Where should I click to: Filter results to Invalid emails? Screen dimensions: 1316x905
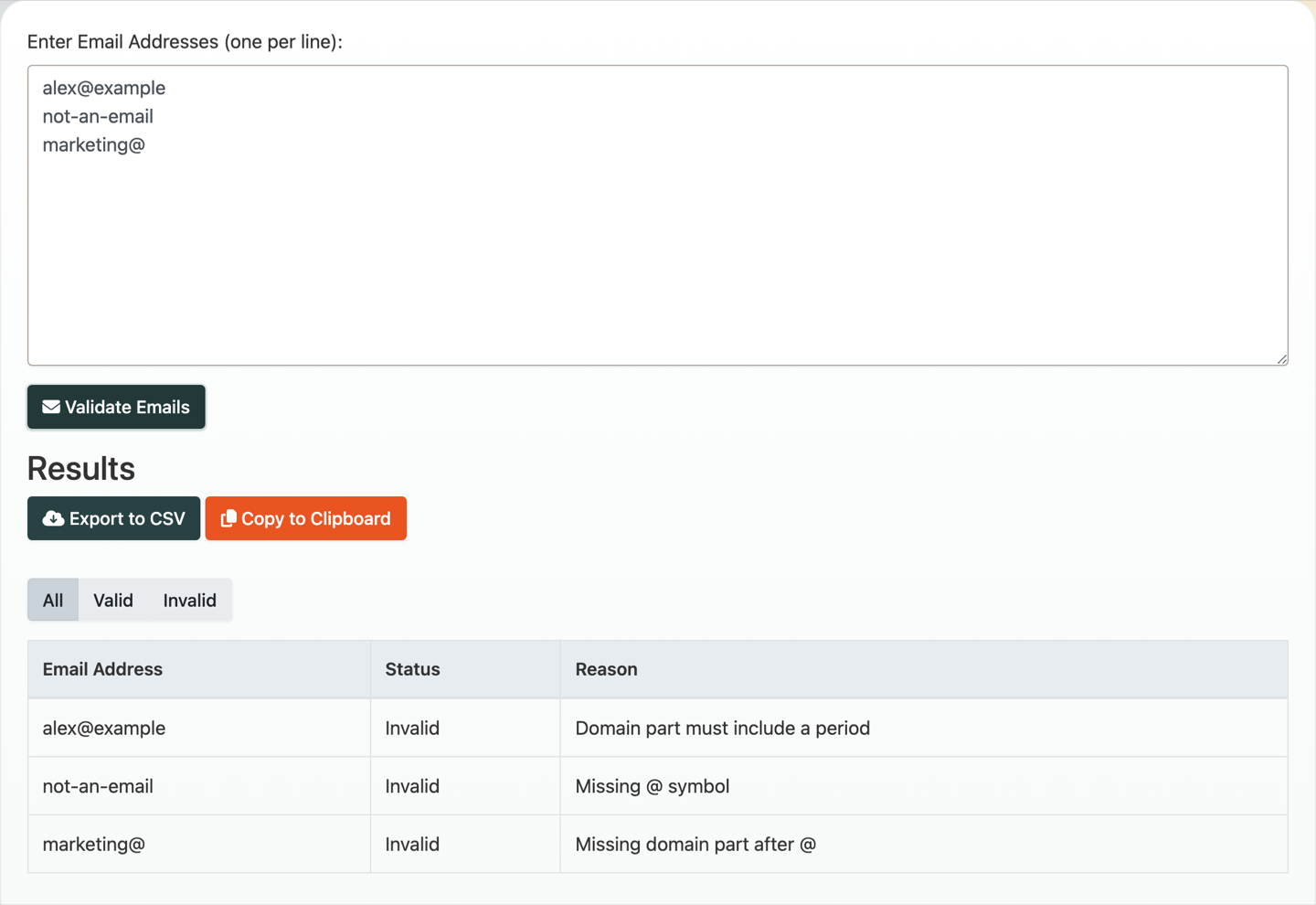[x=190, y=600]
